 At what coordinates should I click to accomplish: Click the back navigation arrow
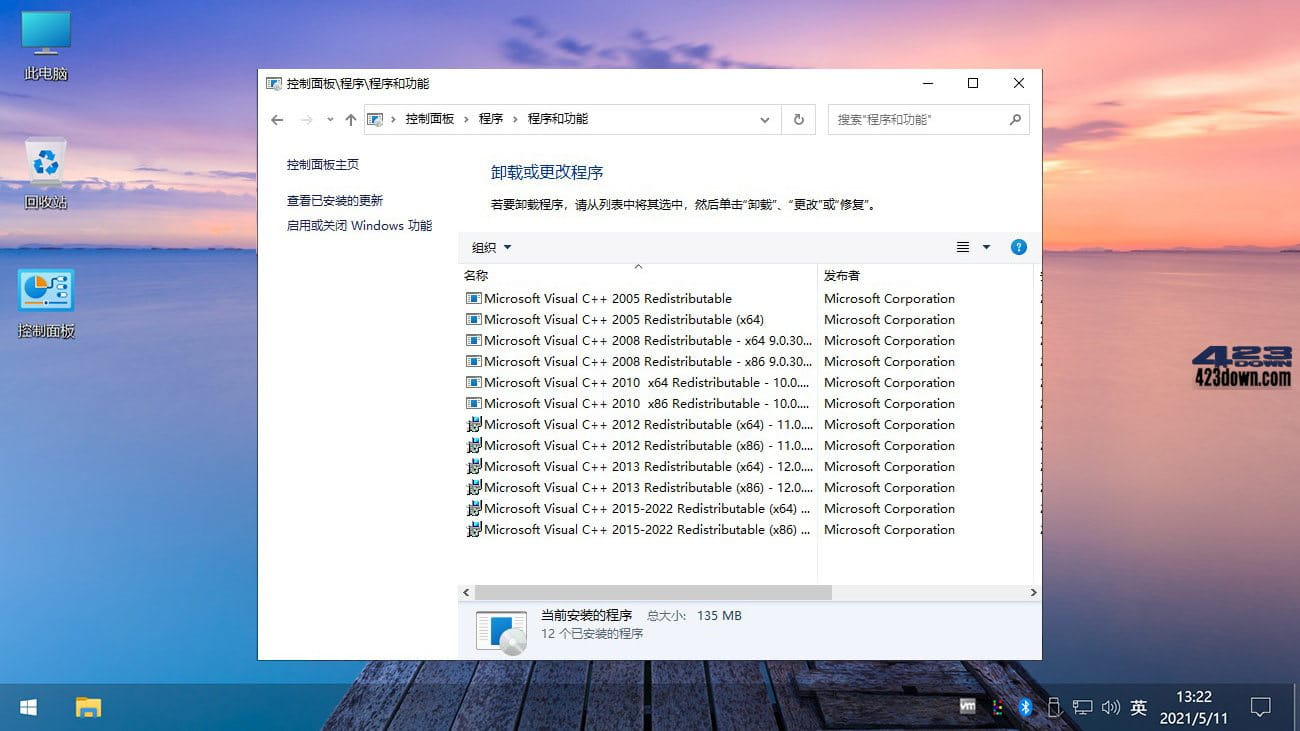point(277,119)
